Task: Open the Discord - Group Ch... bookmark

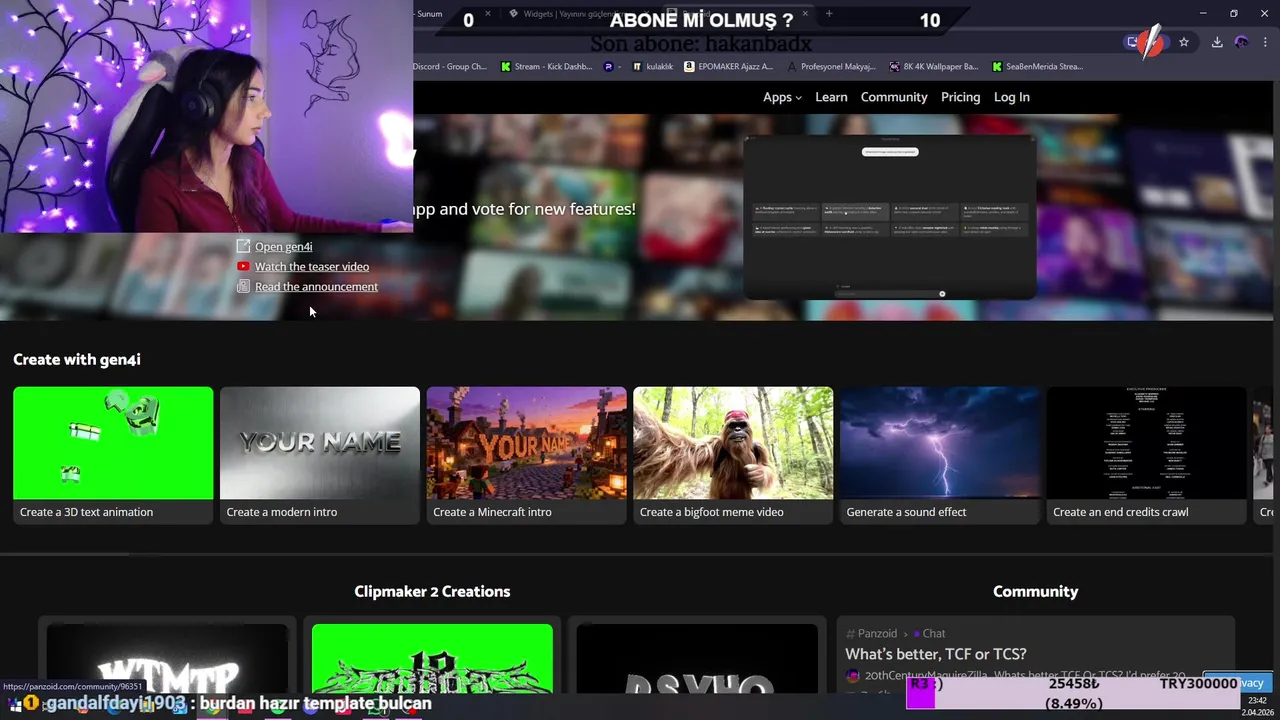Action: [449, 67]
